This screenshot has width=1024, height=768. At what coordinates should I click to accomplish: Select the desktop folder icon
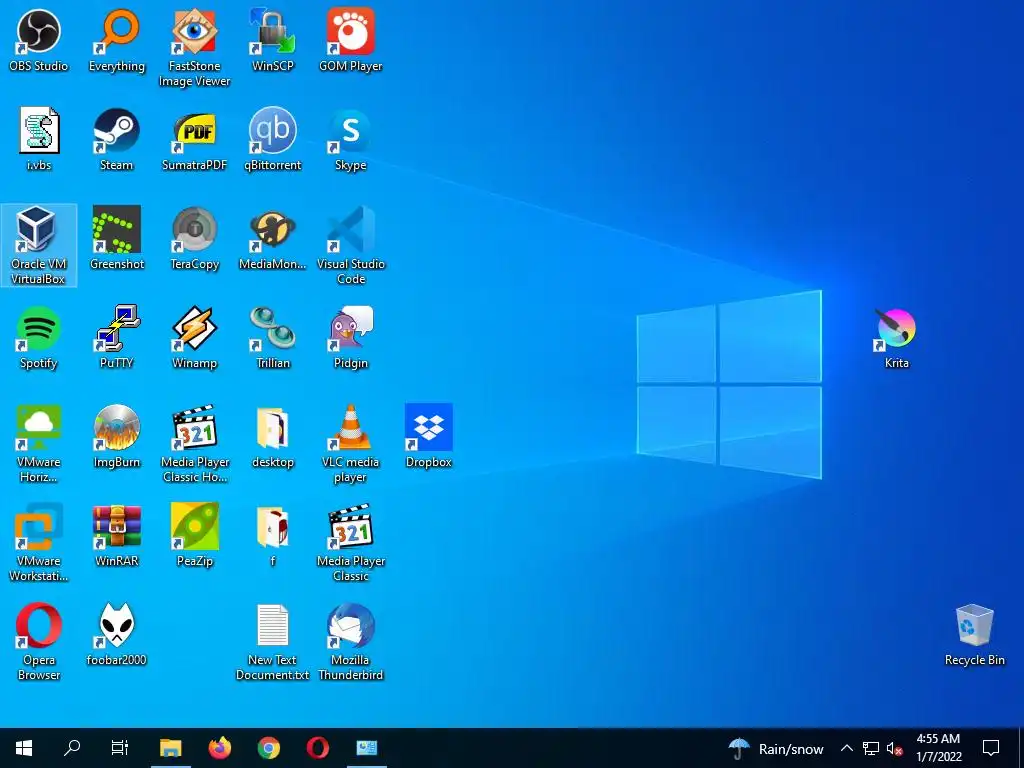tap(273, 436)
